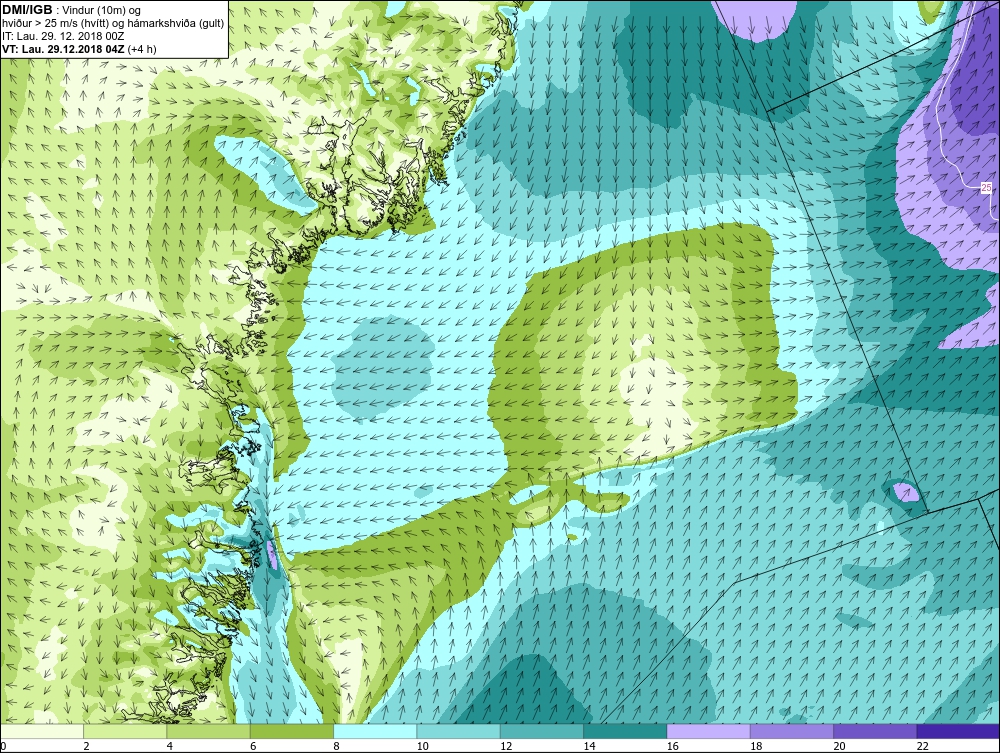
Task: Click the 4–6 m/s green legend swatch
Action: tap(209, 731)
